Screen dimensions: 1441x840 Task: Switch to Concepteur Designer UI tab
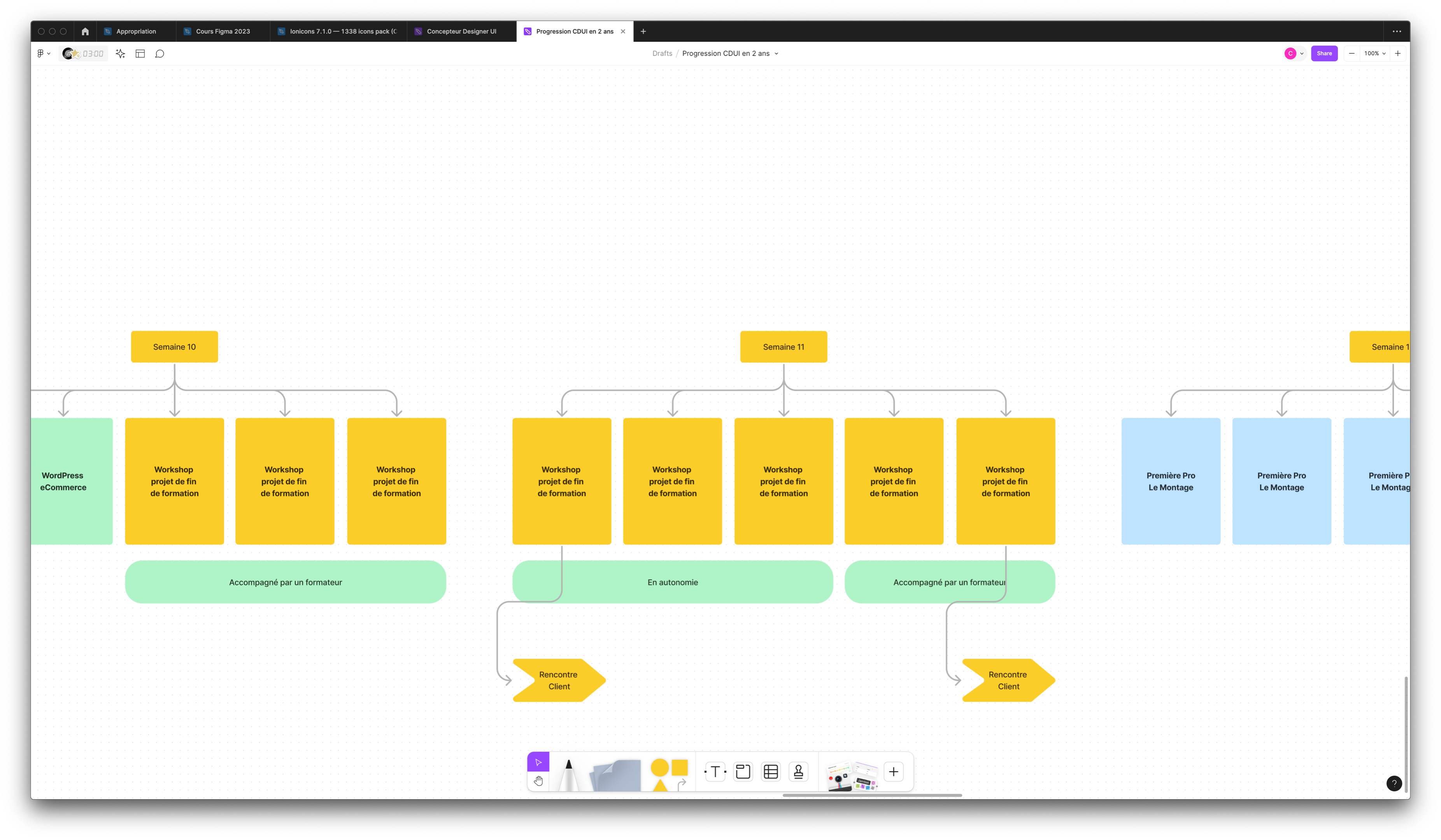461,31
